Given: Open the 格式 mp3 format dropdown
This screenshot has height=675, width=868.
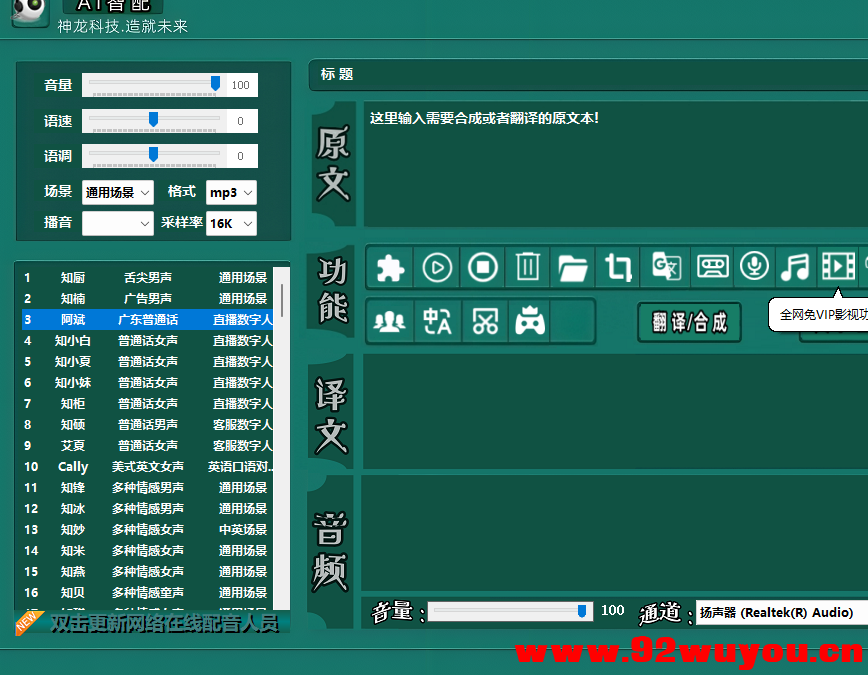Looking at the screenshot, I should pyautogui.click(x=231, y=191).
